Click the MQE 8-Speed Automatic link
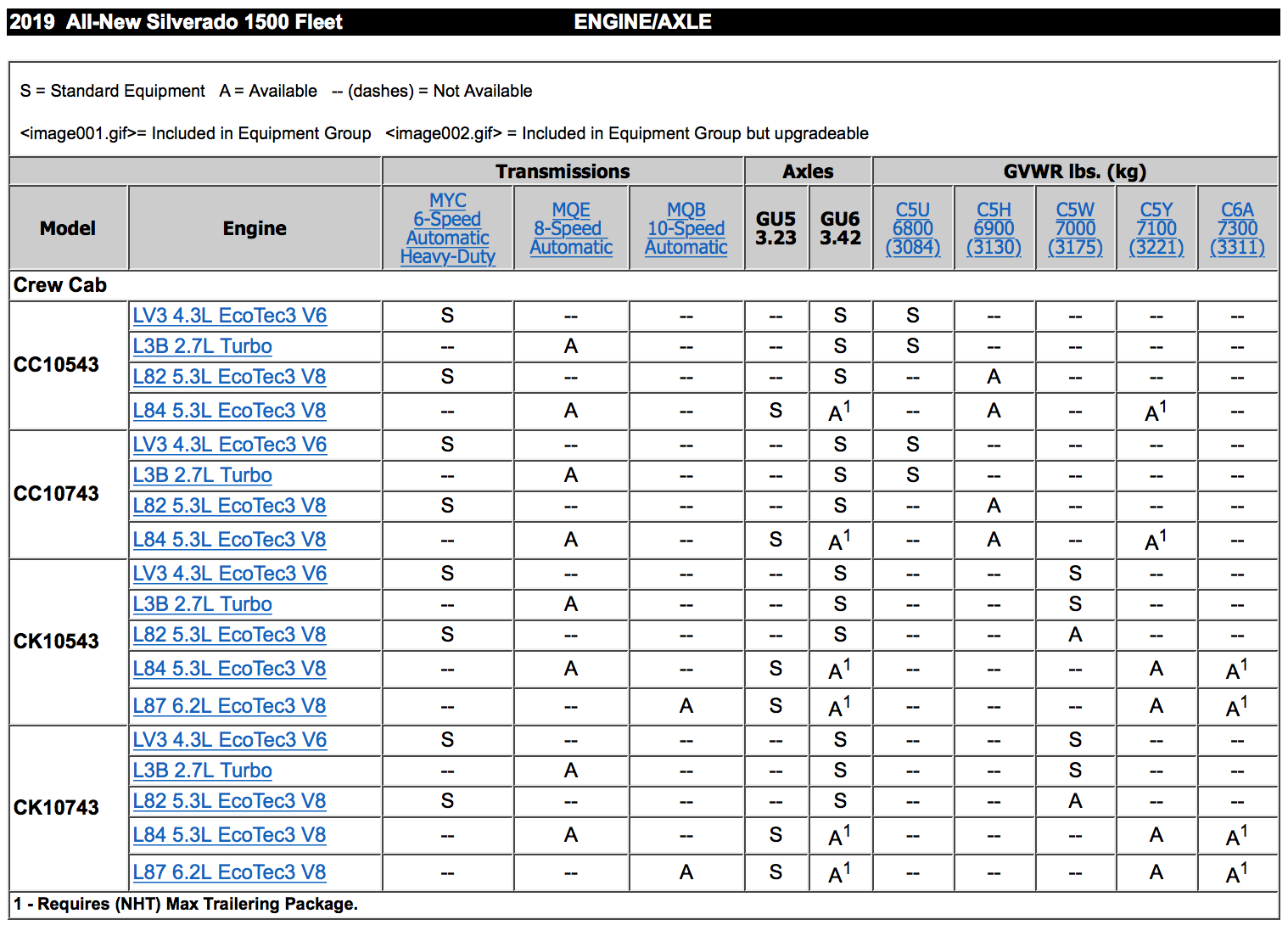The height and width of the screenshot is (925, 1288). [571, 228]
